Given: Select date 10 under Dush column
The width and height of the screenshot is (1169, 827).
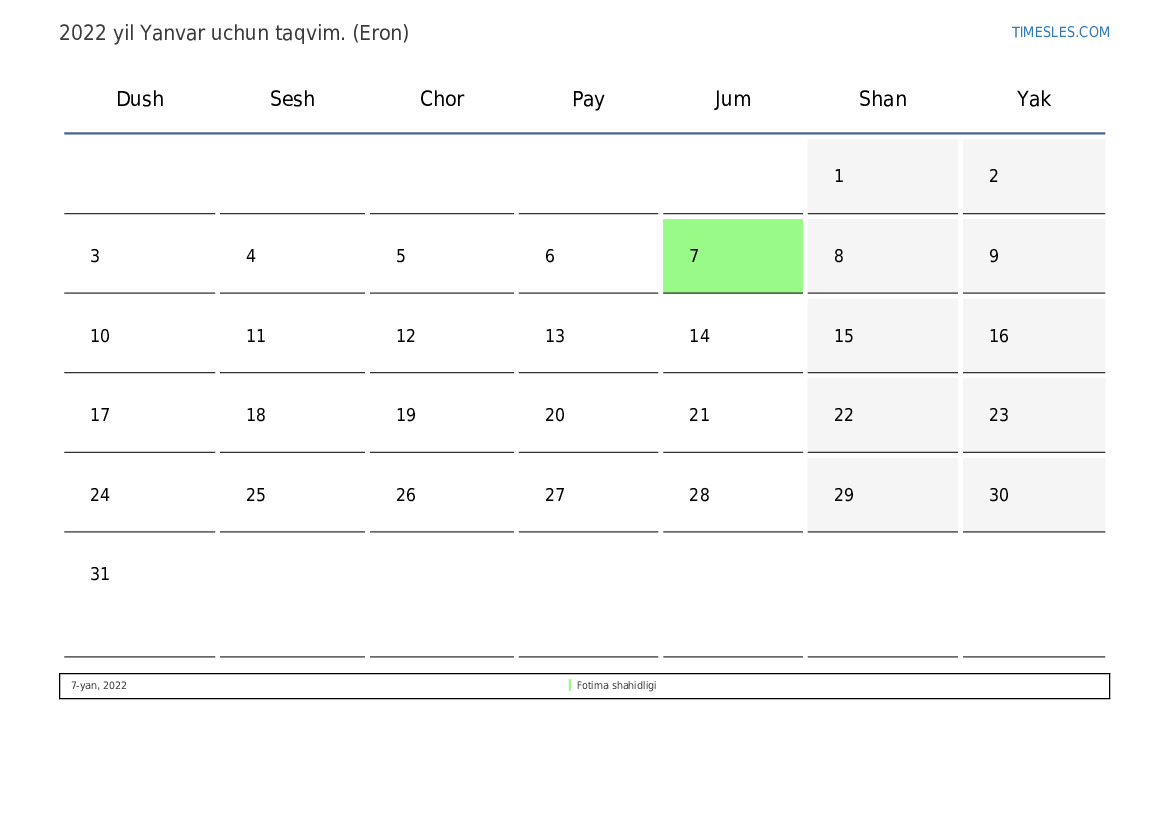Looking at the screenshot, I should pyautogui.click(x=140, y=336).
